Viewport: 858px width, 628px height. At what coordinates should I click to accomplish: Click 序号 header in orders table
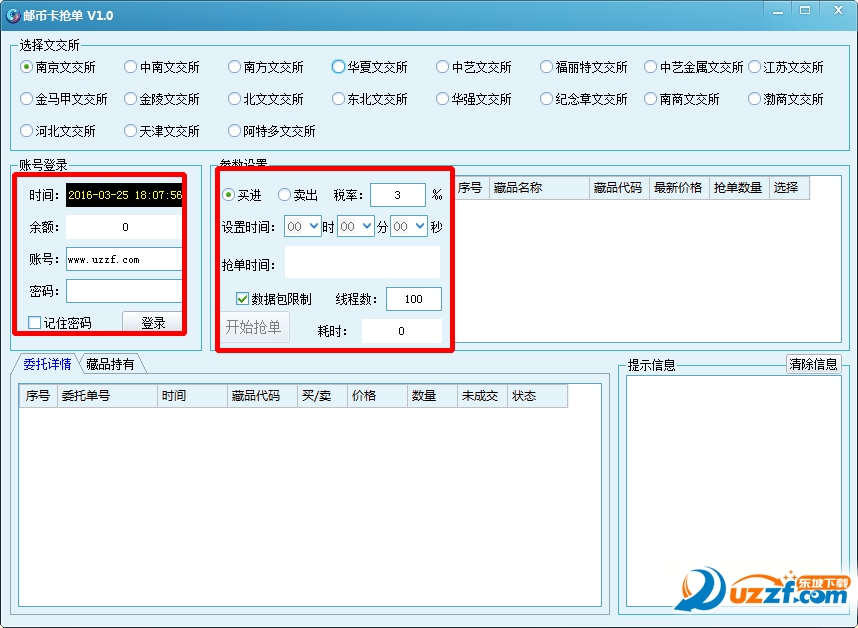(x=38, y=396)
